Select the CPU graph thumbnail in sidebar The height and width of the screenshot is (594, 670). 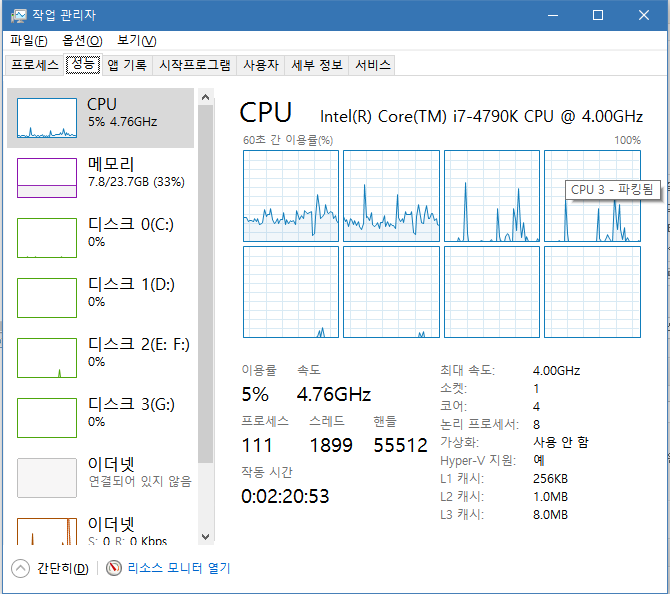click(47, 118)
